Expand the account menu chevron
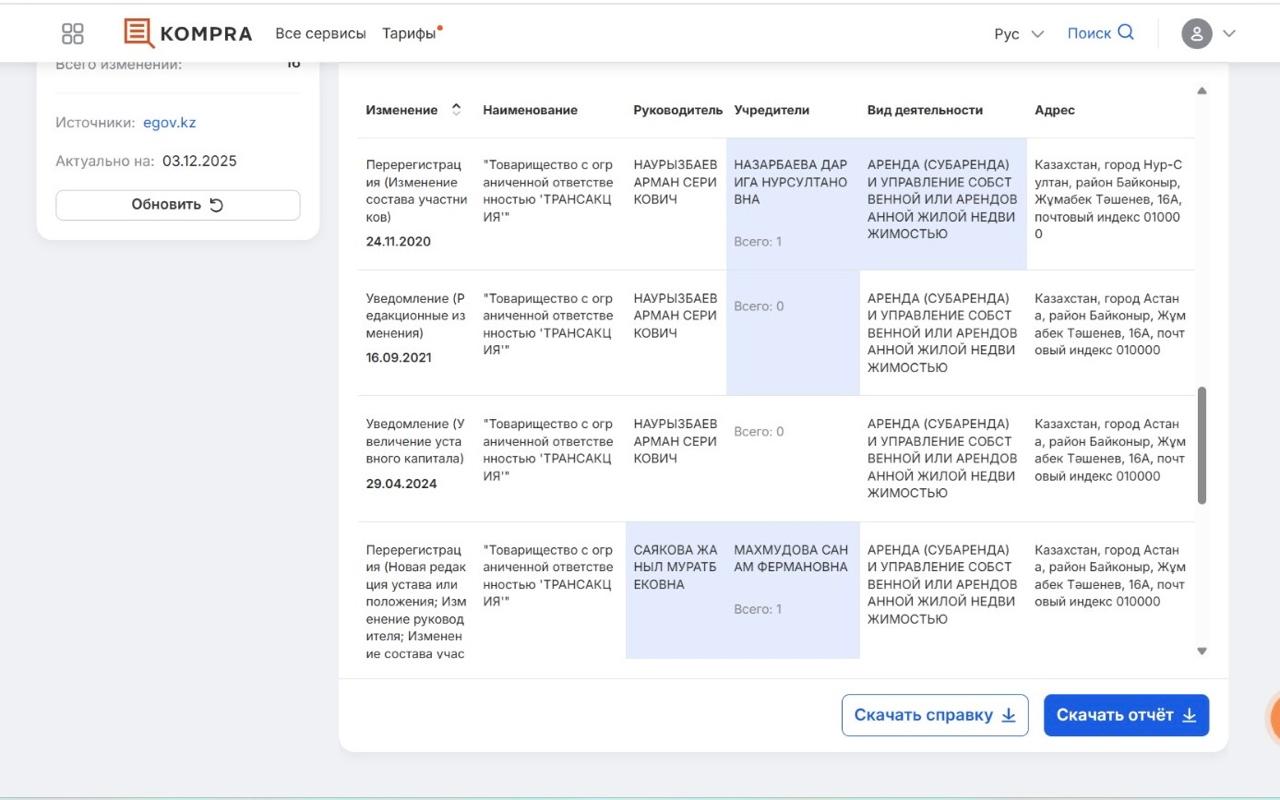This screenshot has height=800, width=1280. point(1229,33)
